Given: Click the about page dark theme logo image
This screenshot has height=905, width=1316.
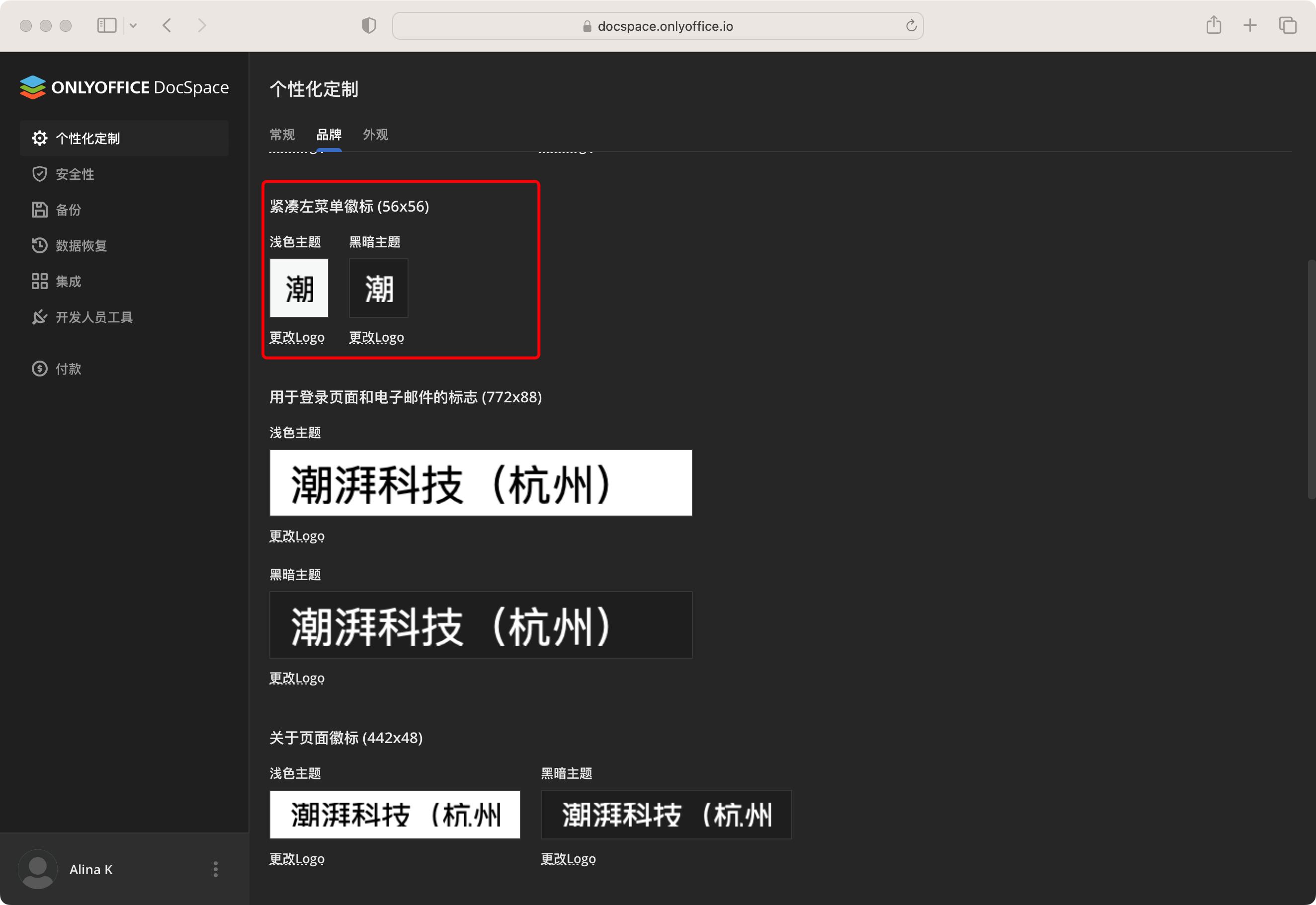Looking at the screenshot, I should point(666,815).
